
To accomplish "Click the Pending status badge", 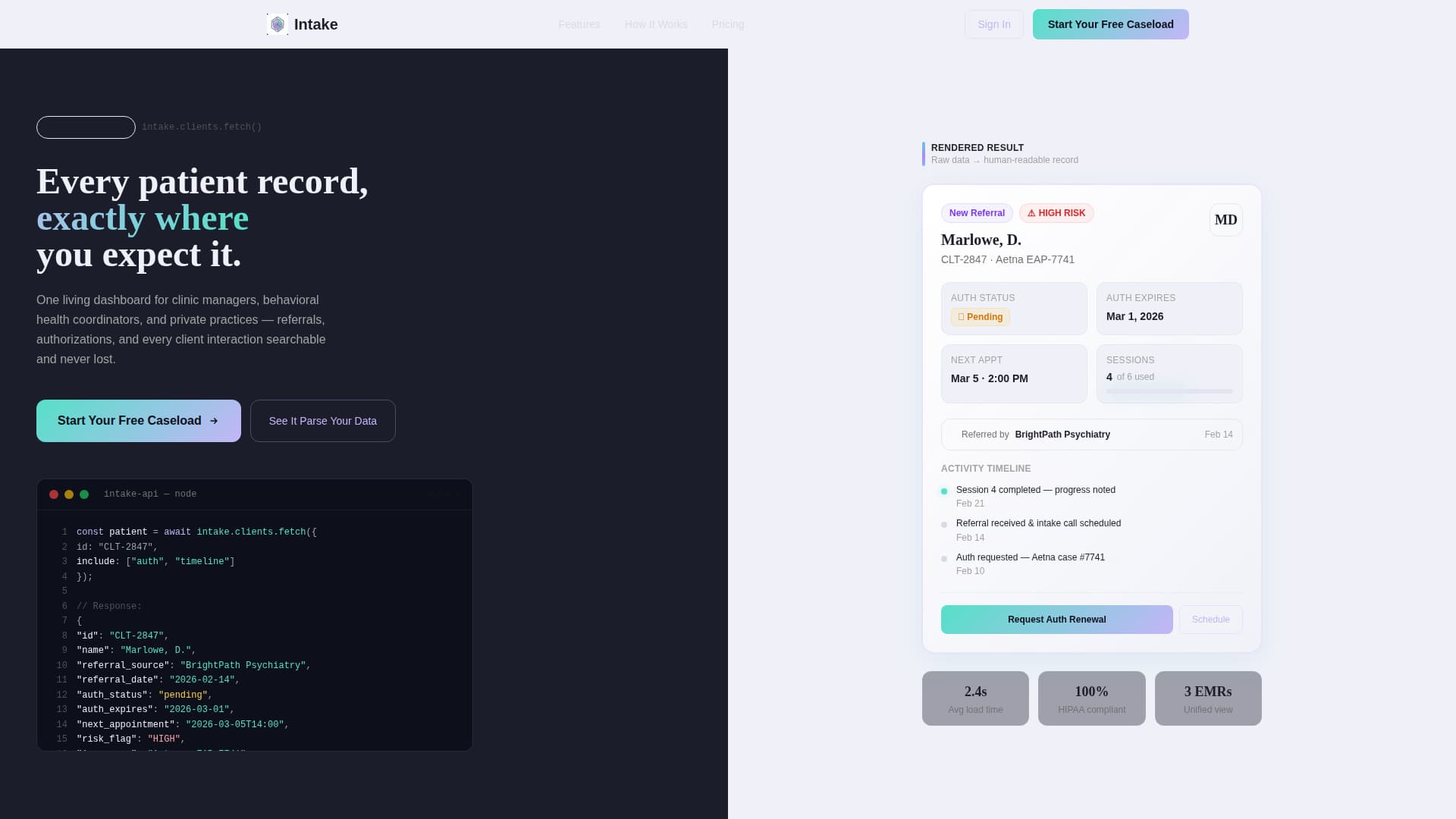I will pyautogui.click(x=981, y=317).
